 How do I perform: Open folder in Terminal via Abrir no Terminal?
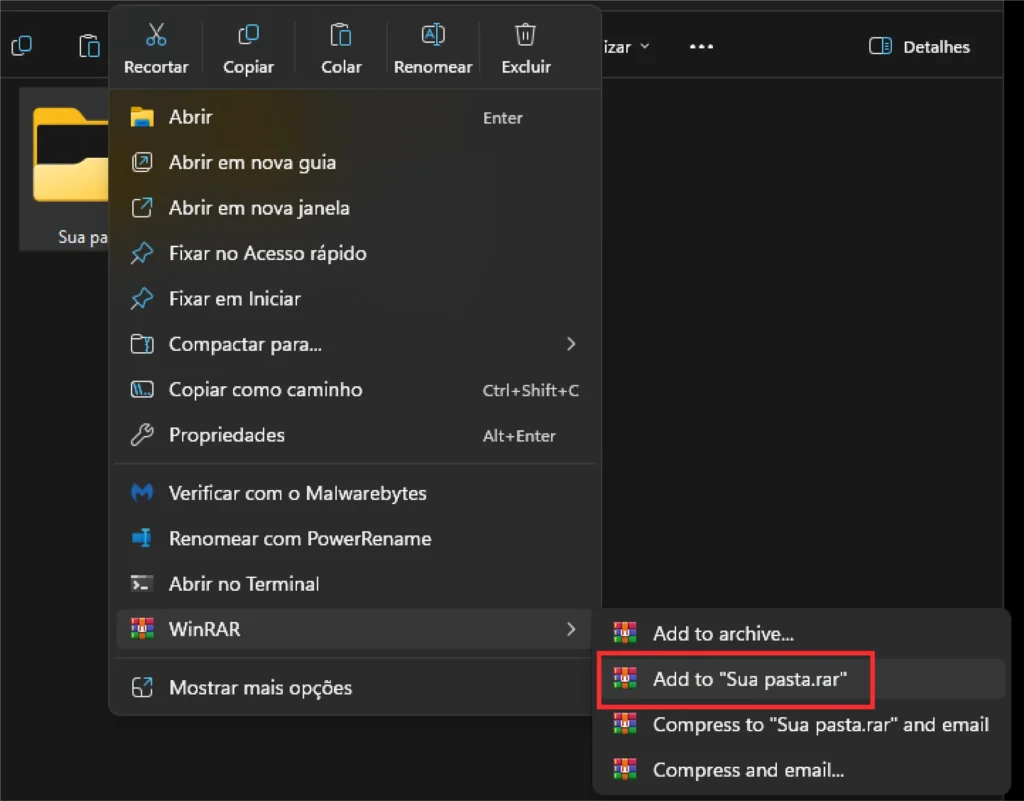244,584
